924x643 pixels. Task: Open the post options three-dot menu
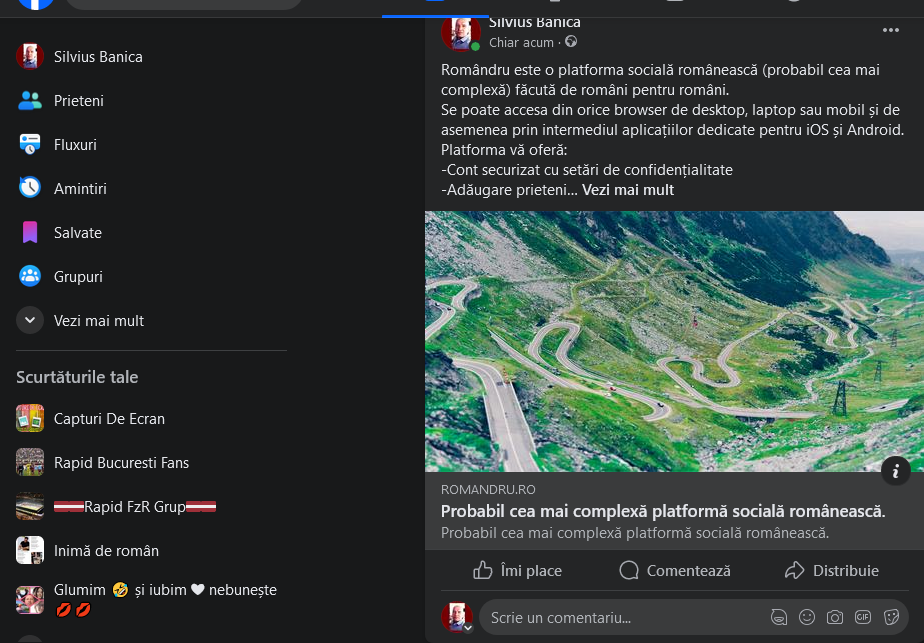point(890,30)
